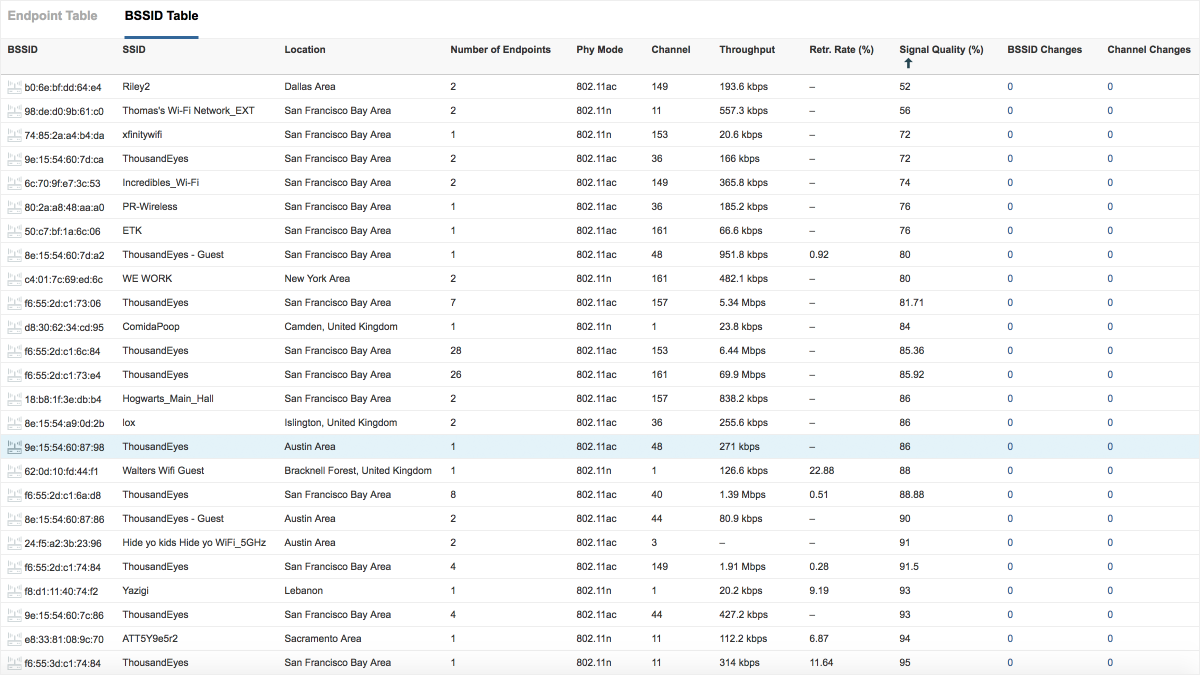The image size is (1200, 675).
Task: Sort by Retr. Rate (%) column header
Action: [x=841, y=50]
